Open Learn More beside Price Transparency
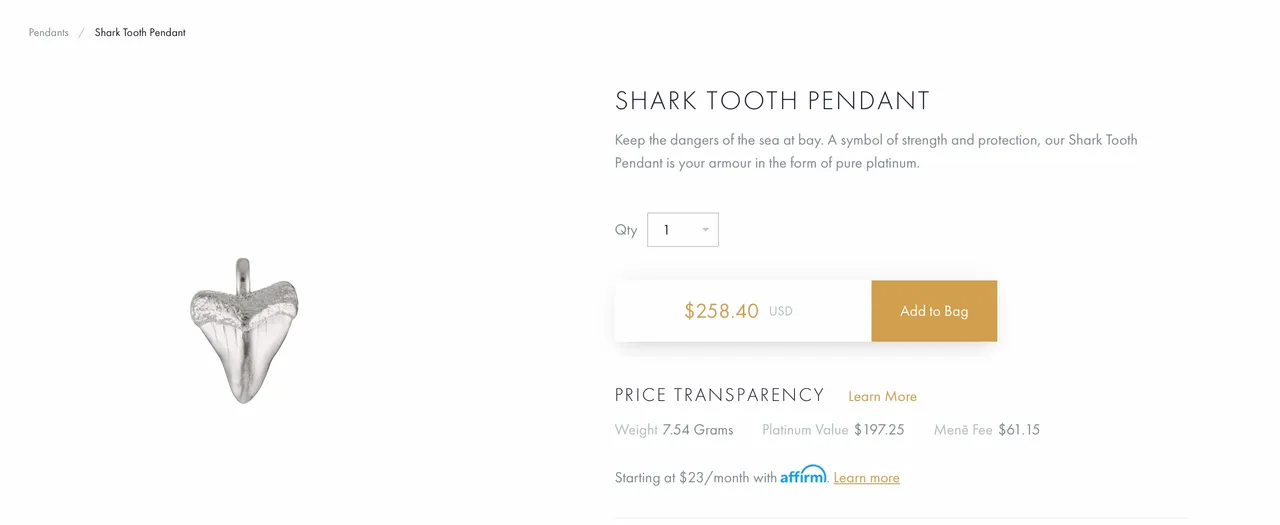The image size is (1280, 525). click(882, 396)
